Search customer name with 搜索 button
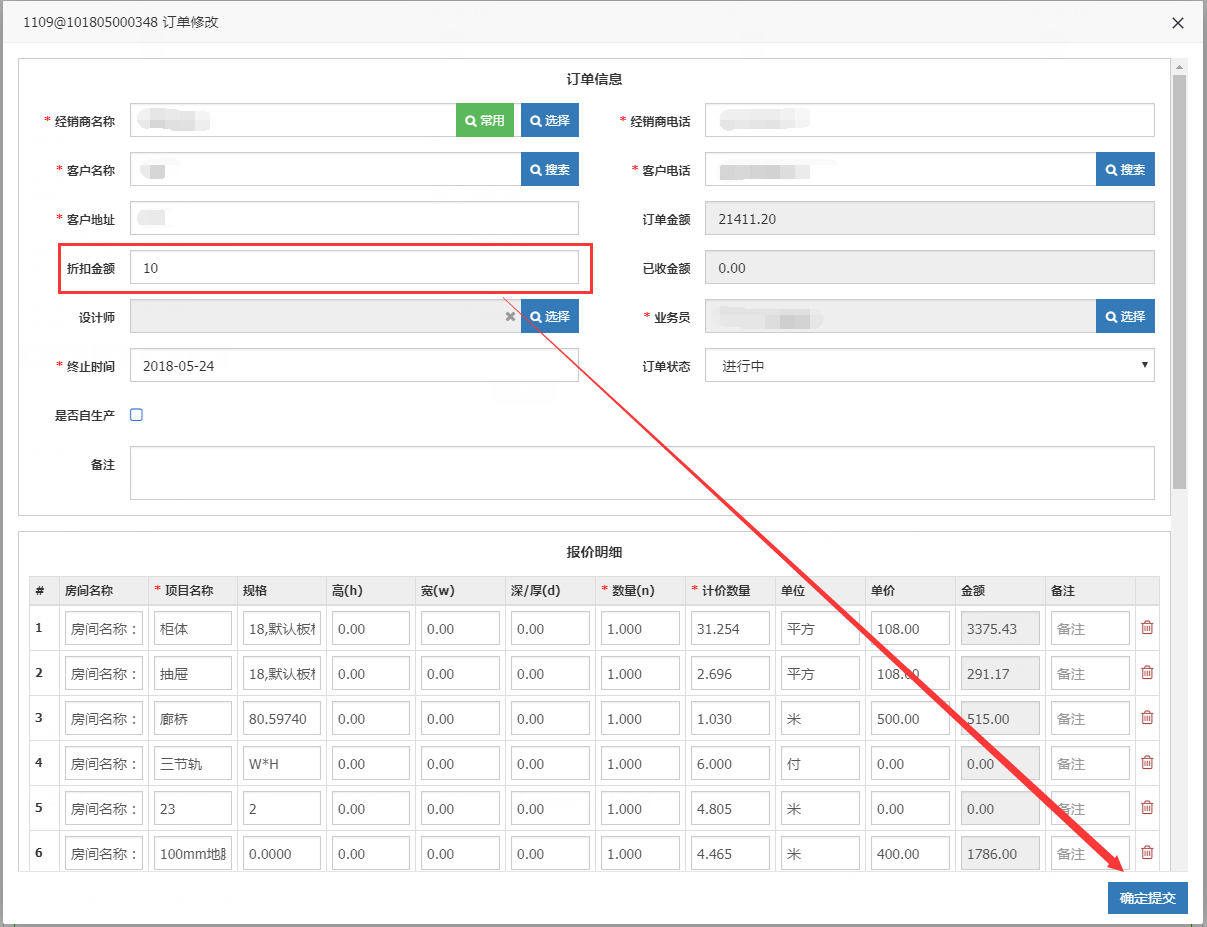Screen dimensions: 1207x927 550,170
